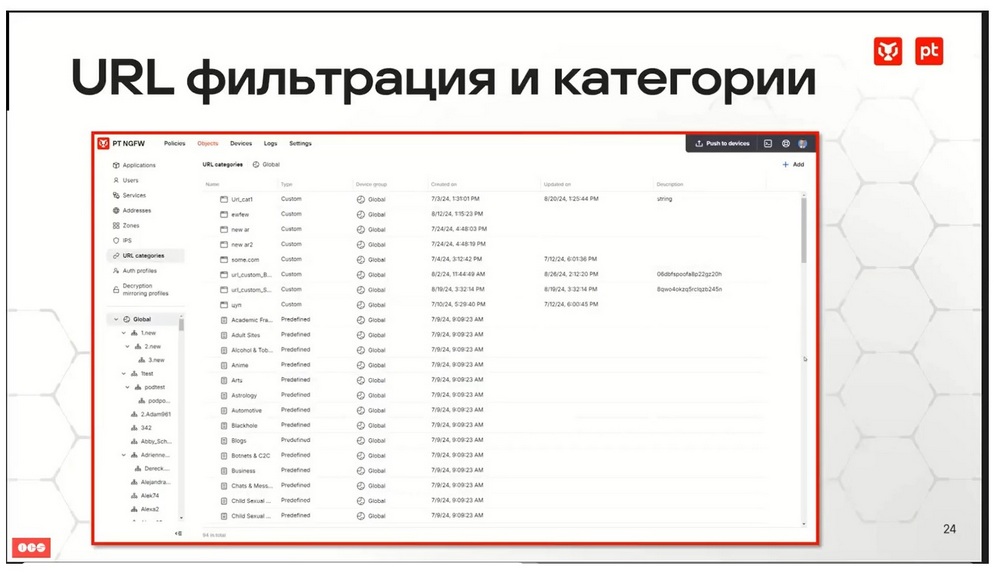The width and height of the screenshot is (1000, 578).
Task: Click the list icon beside Anime
Action: [224, 366]
